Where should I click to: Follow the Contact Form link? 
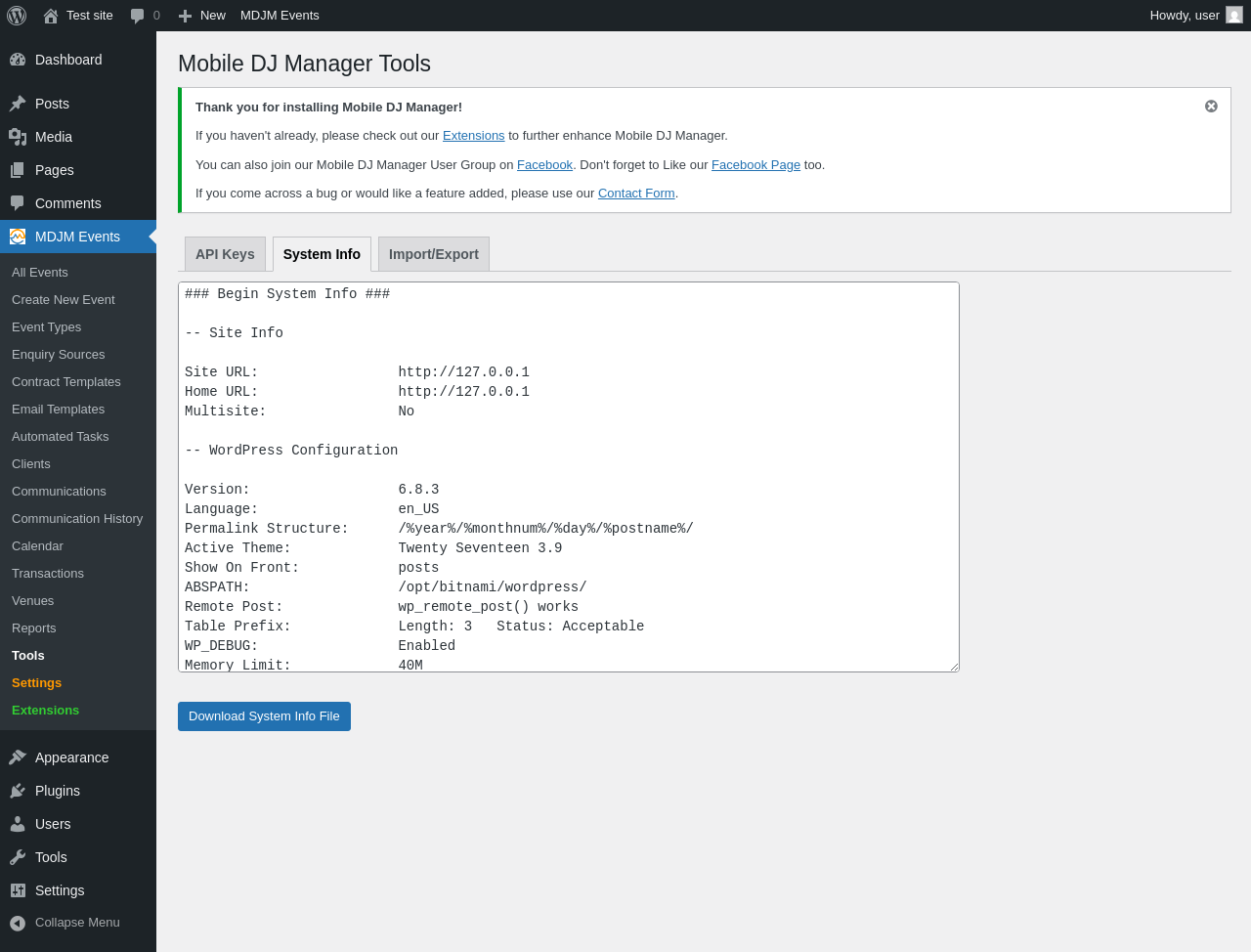pos(636,194)
